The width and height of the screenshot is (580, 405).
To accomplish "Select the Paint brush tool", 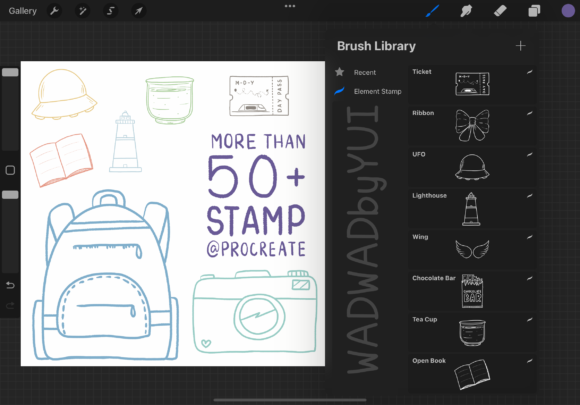I will click(x=432, y=11).
